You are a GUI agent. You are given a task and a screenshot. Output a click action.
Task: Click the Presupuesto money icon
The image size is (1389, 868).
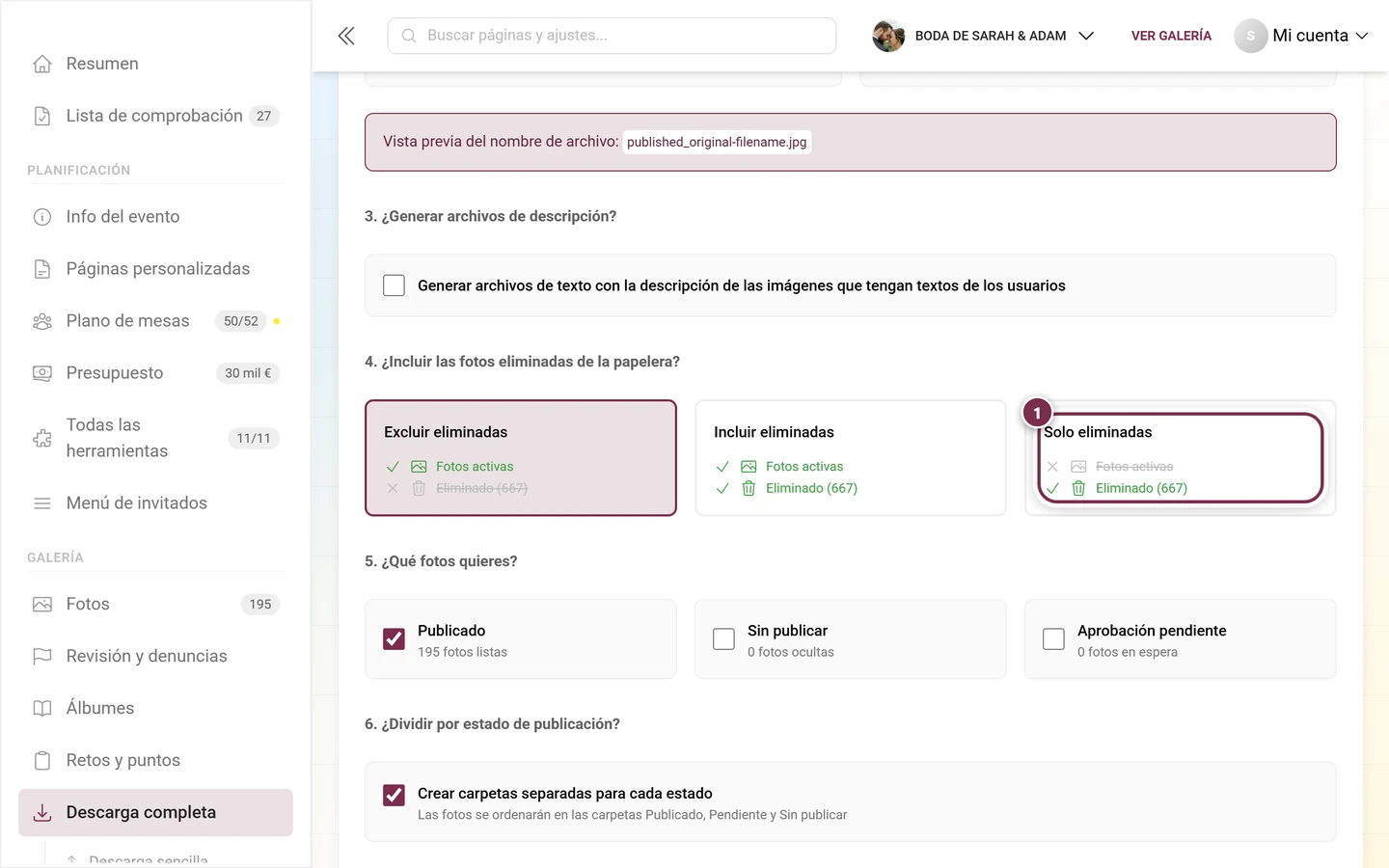coord(42,373)
